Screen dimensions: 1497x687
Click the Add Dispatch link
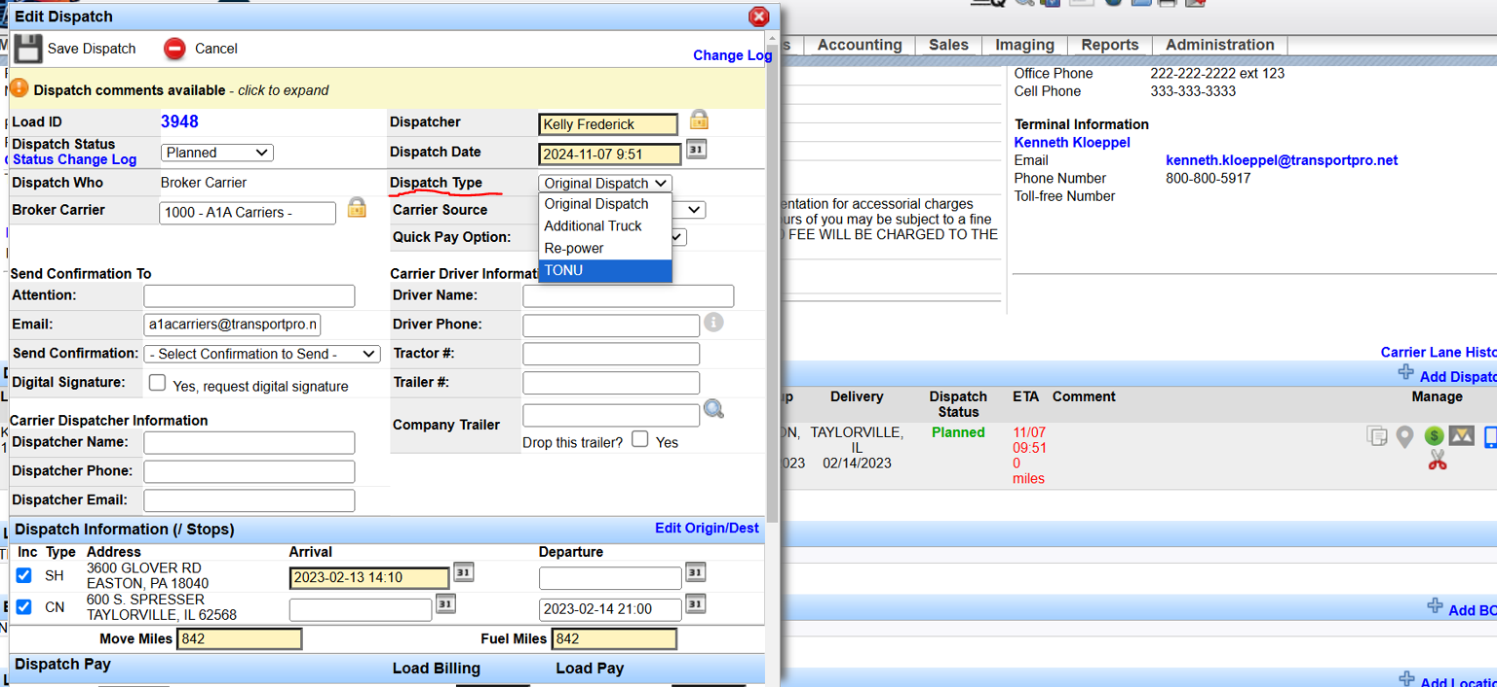(x=1458, y=377)
